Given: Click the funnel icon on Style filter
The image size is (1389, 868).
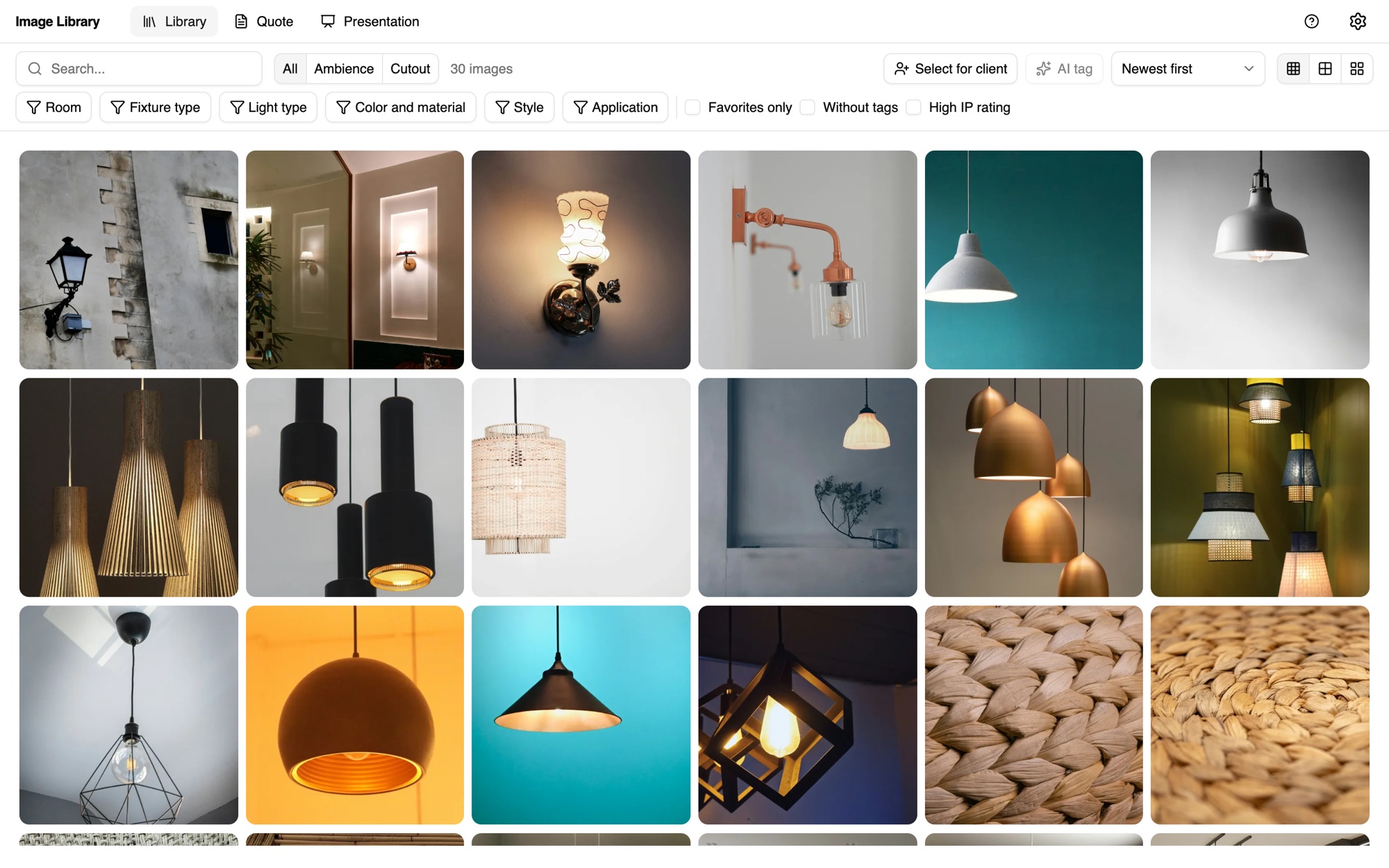Looking at the screenshot, I should coord(502,108).
